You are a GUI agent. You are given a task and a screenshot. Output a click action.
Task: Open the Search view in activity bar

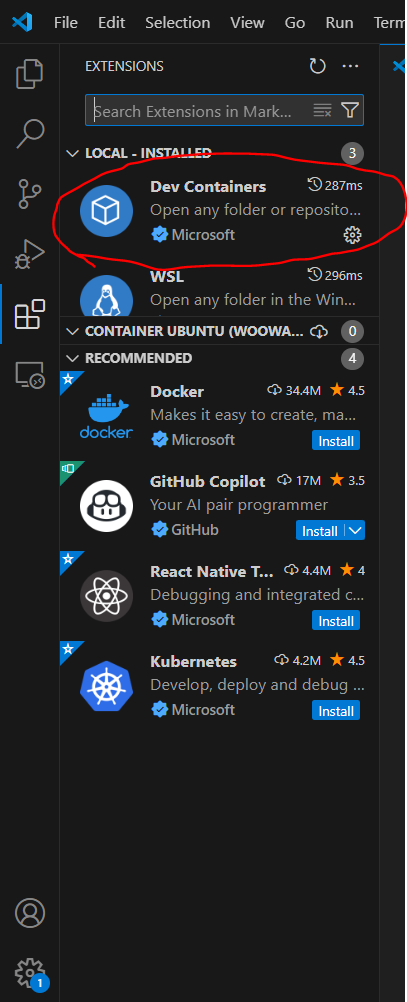pos(29,132)
